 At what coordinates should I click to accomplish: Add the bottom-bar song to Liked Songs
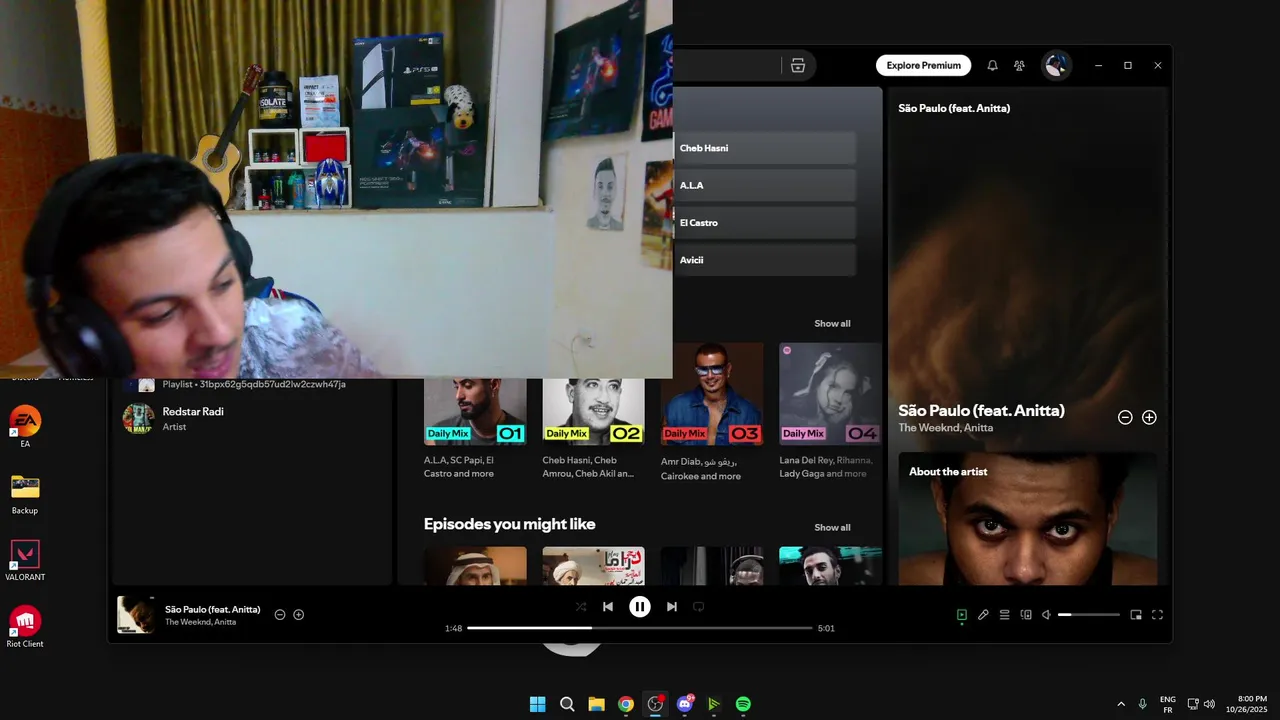click(298, 615)
